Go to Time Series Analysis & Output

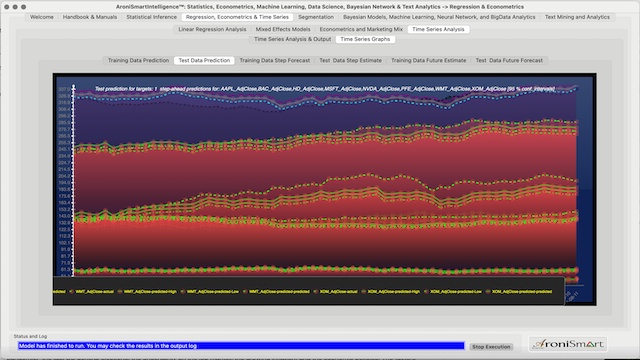click(x=293, y=39)
